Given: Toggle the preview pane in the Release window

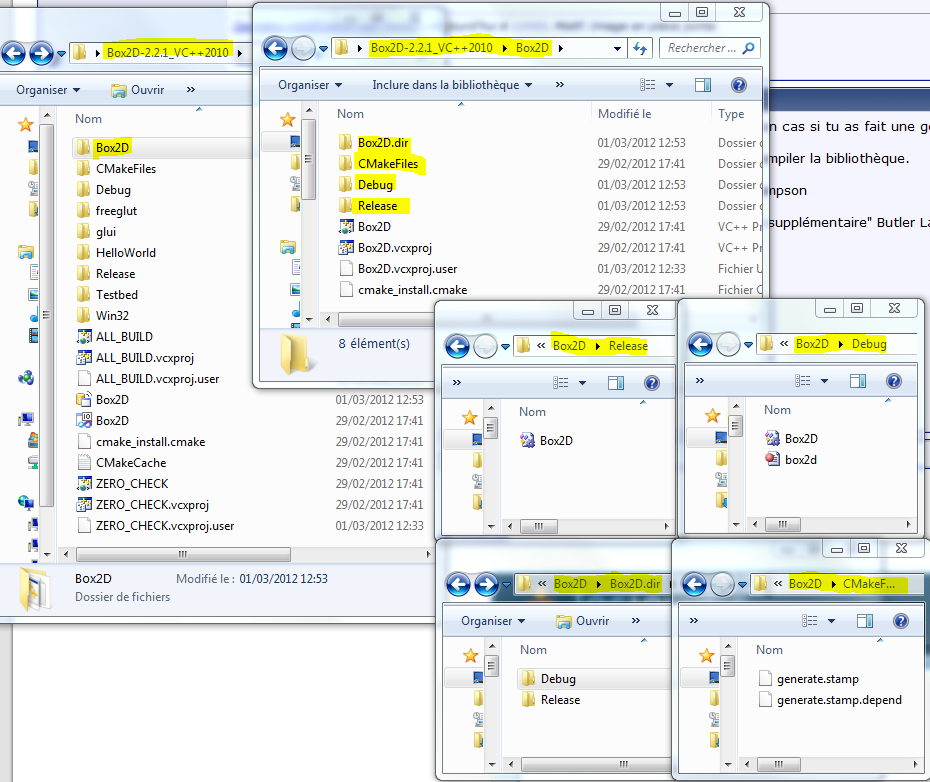Looking at the screenshot, I should [616, 383].
